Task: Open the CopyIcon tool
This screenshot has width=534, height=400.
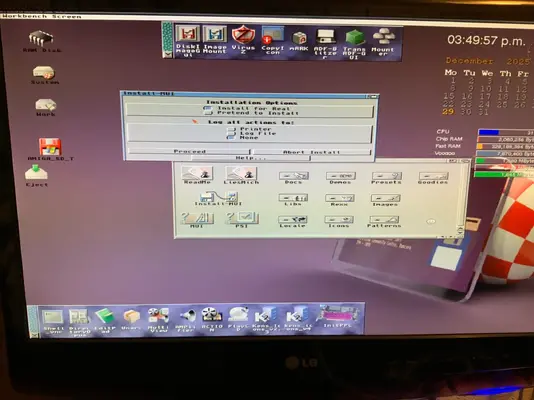Action: (273, 41)
